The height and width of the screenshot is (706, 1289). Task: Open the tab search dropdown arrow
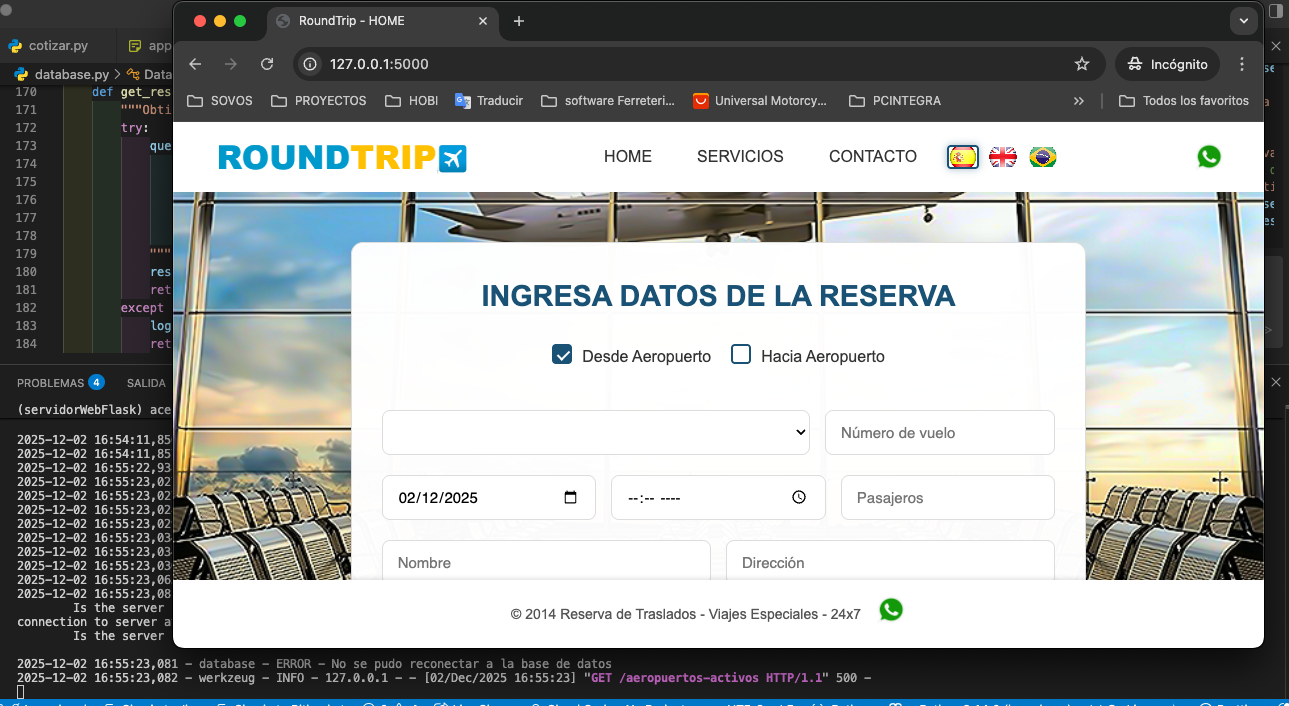(1244, 20)
